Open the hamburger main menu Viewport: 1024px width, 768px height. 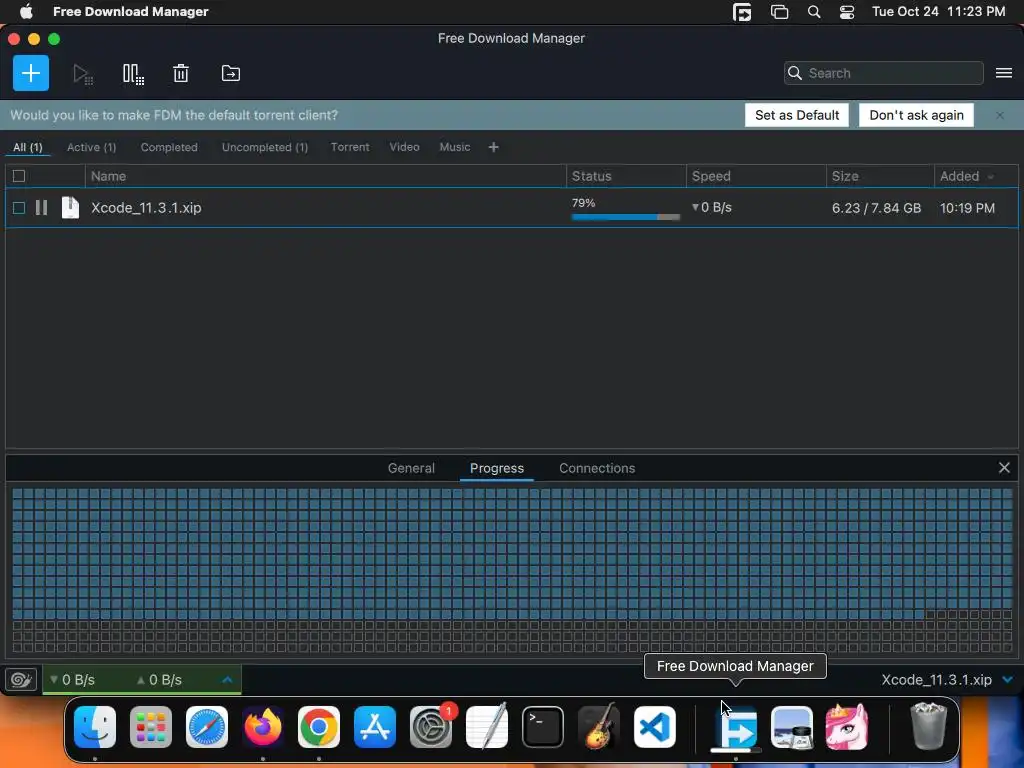point(1004,73)
